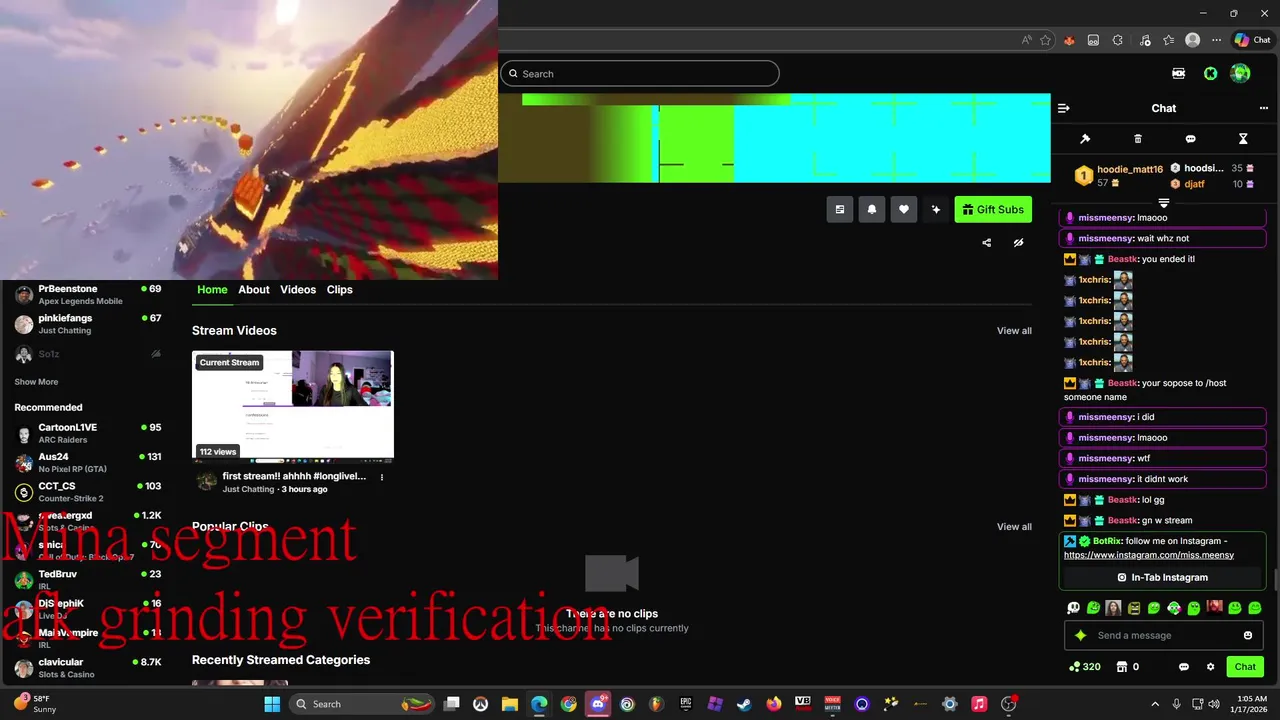Screen dimensions: 1280x720
Task: Click the chat bubble icon beside the hourglass
Action: [x=1190, y=139]
